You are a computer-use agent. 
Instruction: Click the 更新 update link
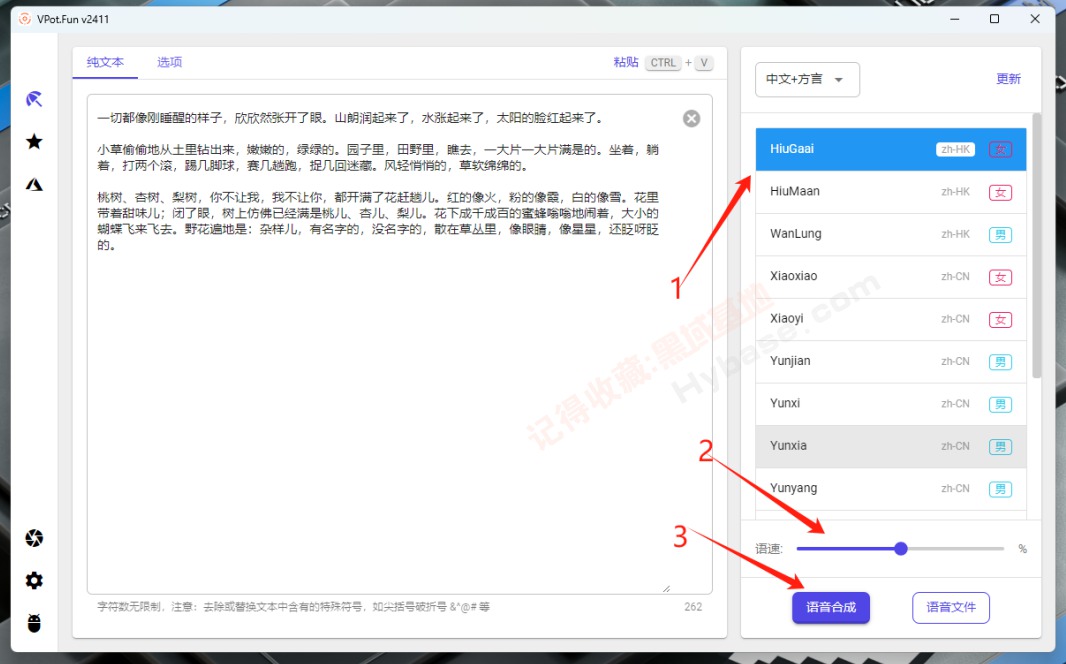[1008, 79]
